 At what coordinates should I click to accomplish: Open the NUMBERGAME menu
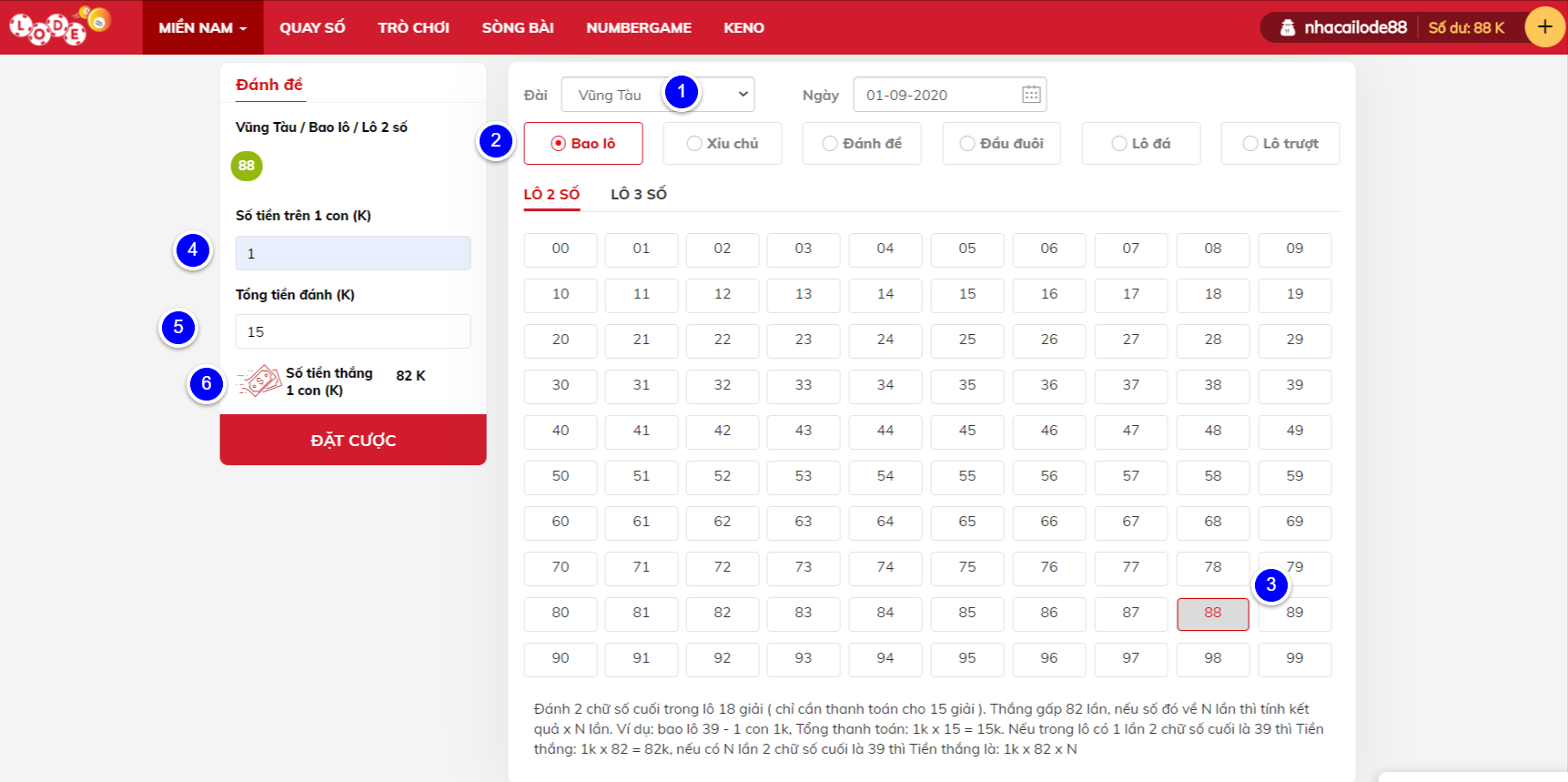coord(639,27)
